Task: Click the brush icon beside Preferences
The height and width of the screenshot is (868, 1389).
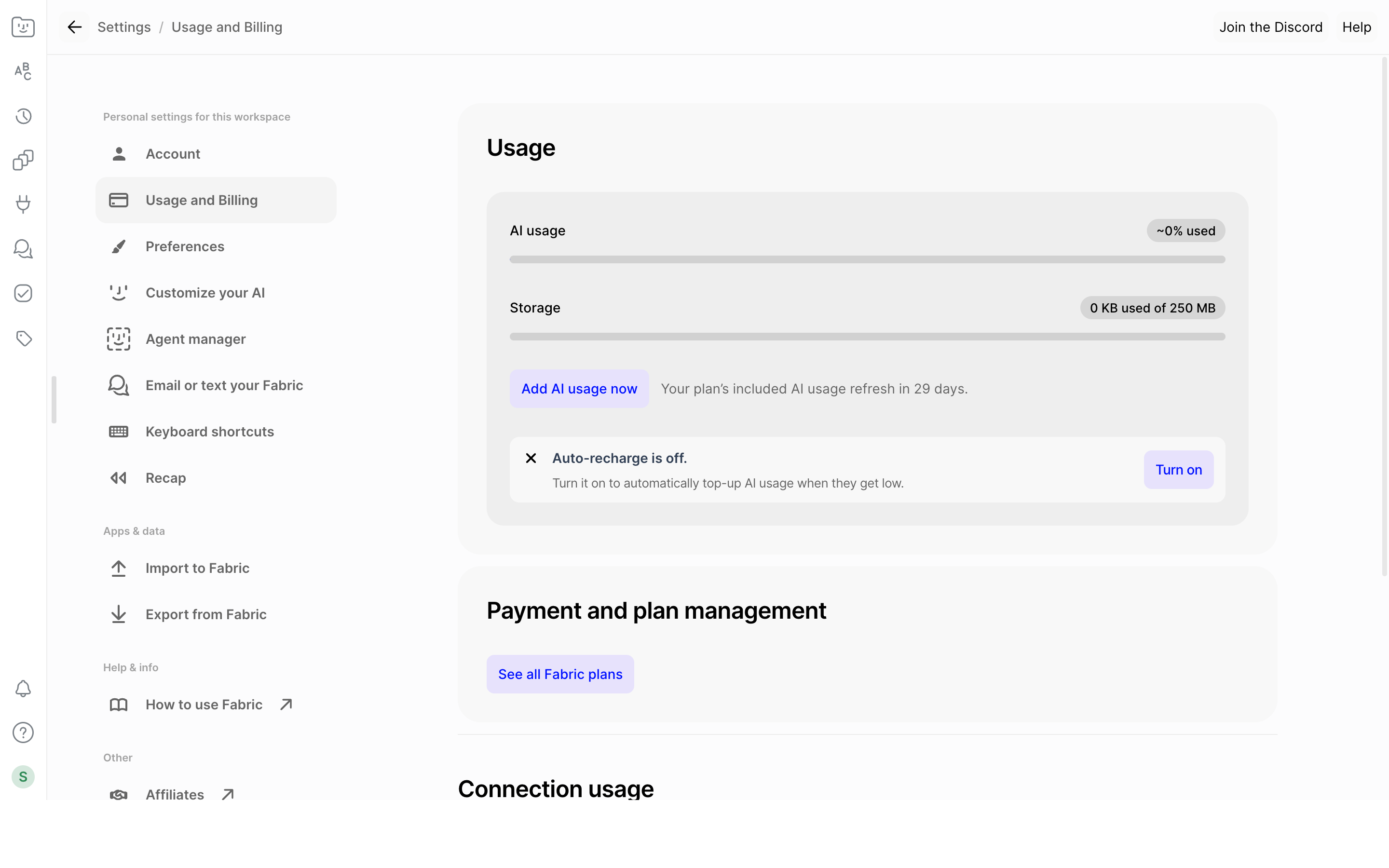Action: click(x=119, y=246)
